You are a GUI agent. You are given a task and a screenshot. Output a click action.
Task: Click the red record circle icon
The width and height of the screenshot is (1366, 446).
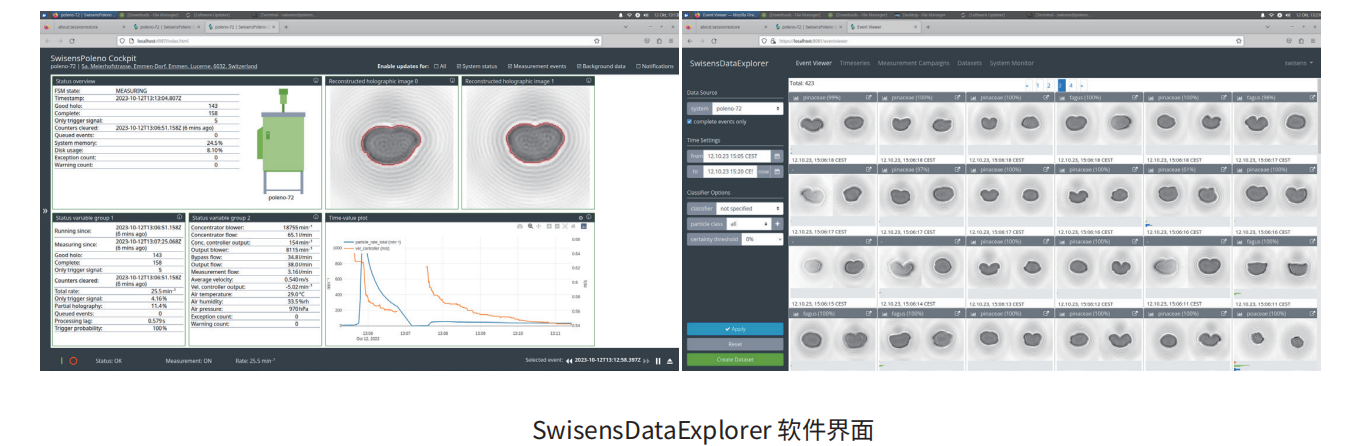(x=73, y=361)
